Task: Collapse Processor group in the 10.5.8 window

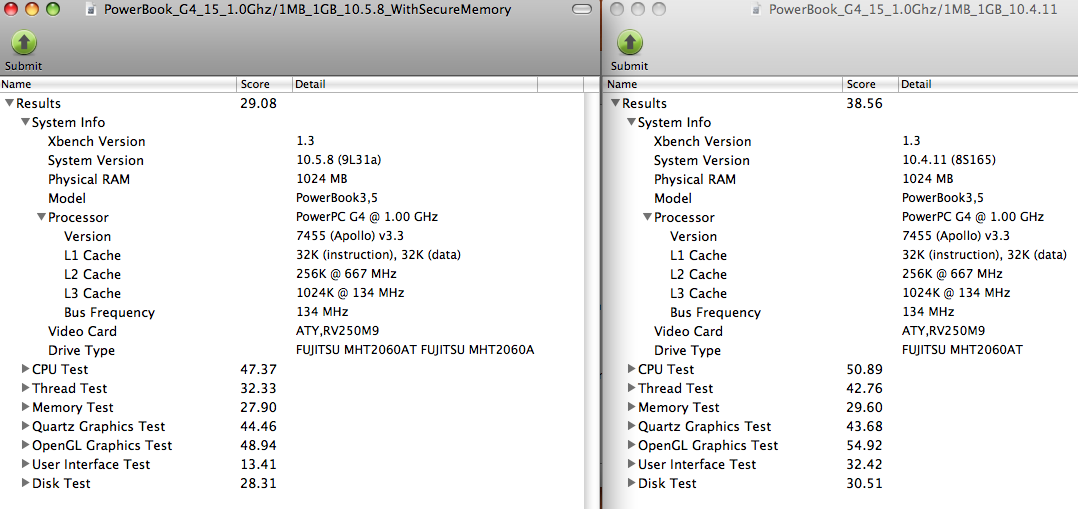Action: [41, 218]
